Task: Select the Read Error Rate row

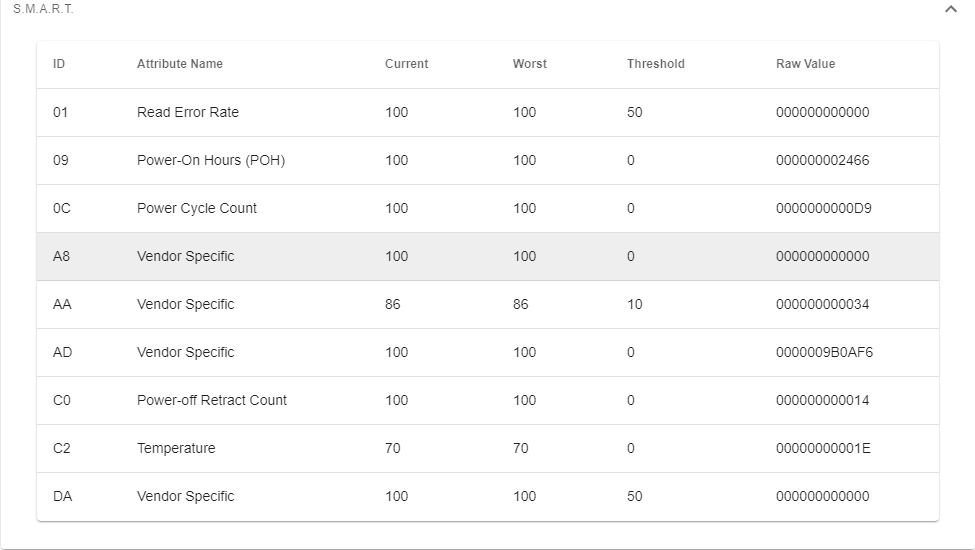Action: click(x=188, y=112)
